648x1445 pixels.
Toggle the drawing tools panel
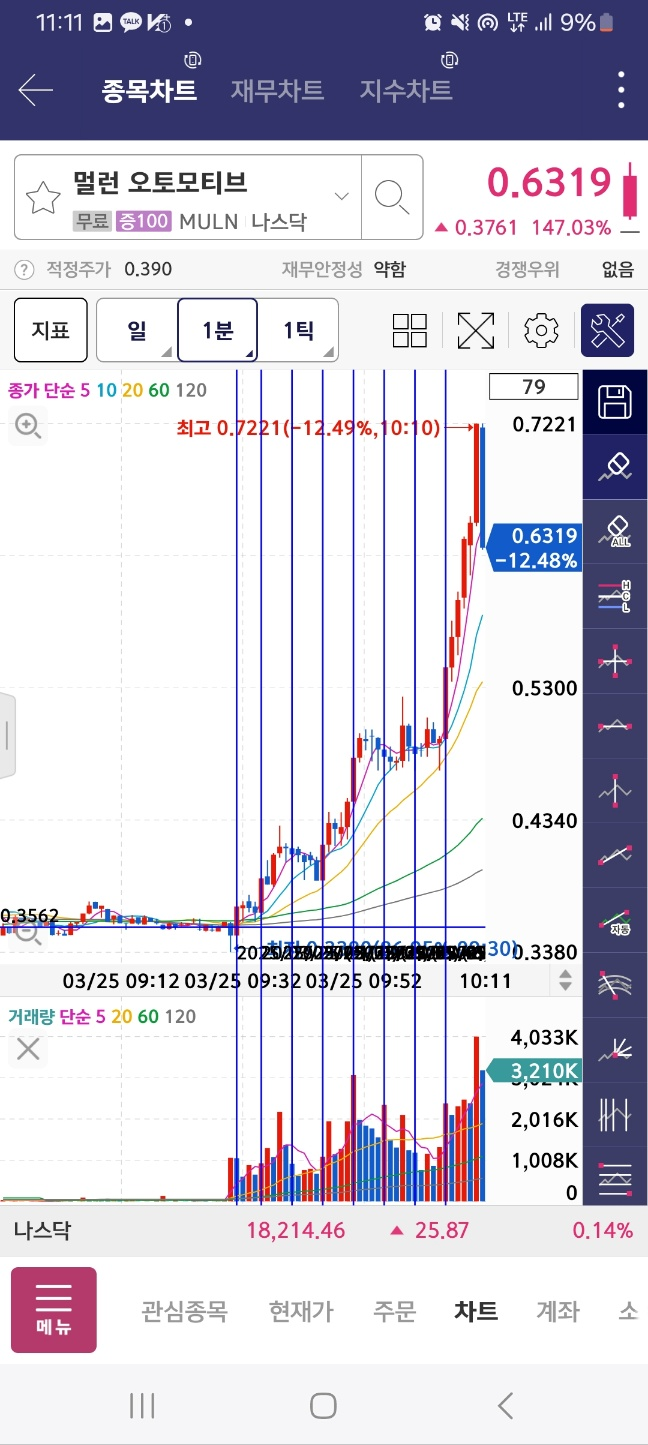pos(607,330)
